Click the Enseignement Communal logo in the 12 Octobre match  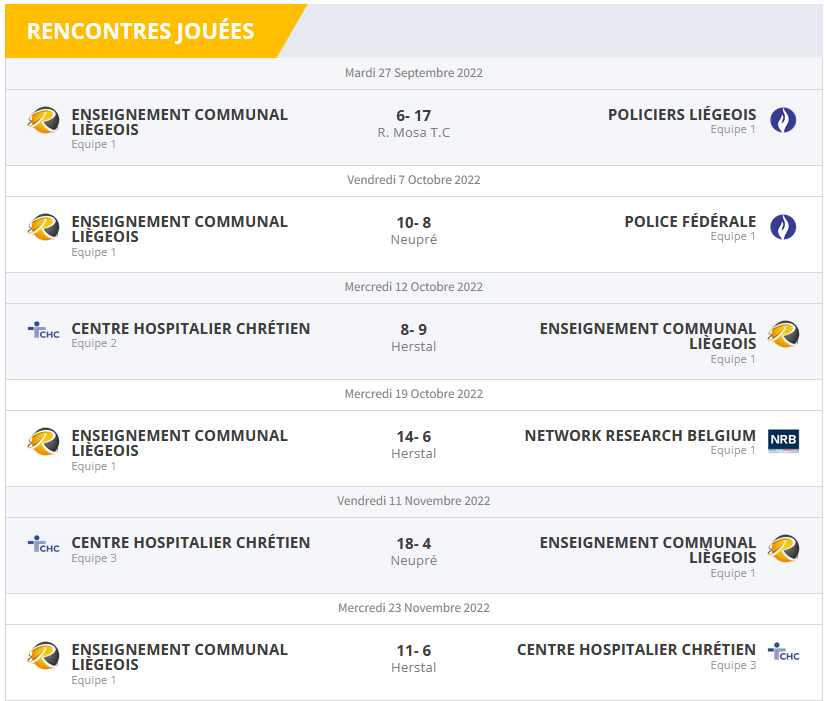pyautogui.click(x=783, y=334)
